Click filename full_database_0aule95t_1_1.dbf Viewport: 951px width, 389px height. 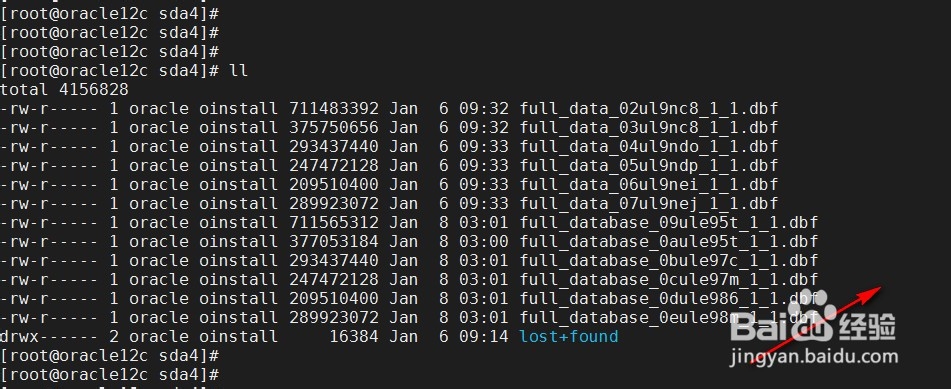click(669, 242)
